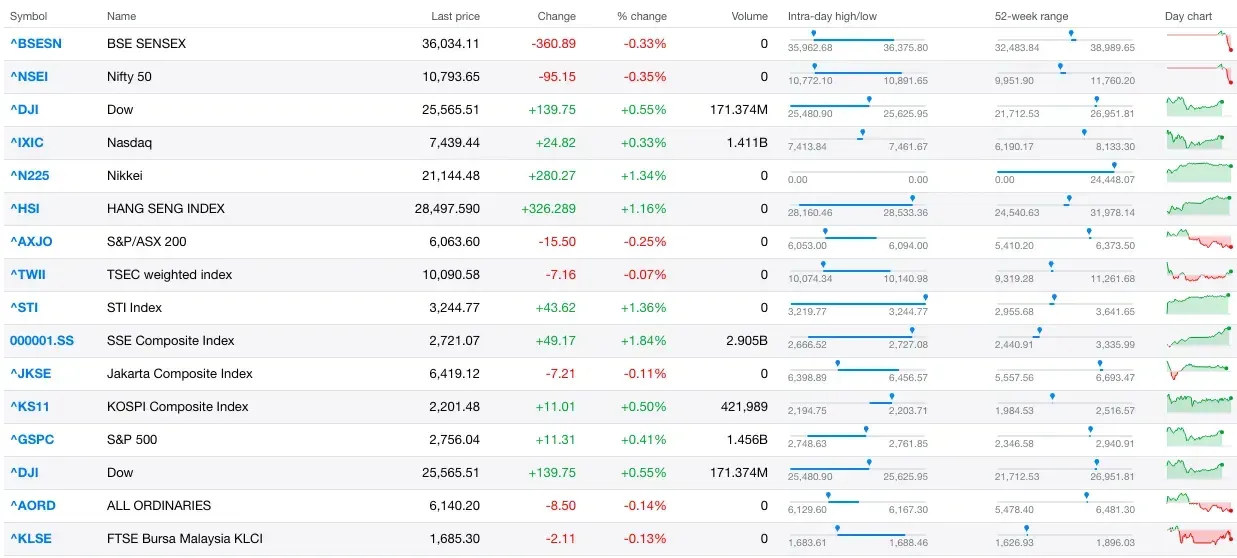Select the name "TSEC weighted index"
Viewport: 1237px width, 558px height.
[x=169, y=275]
